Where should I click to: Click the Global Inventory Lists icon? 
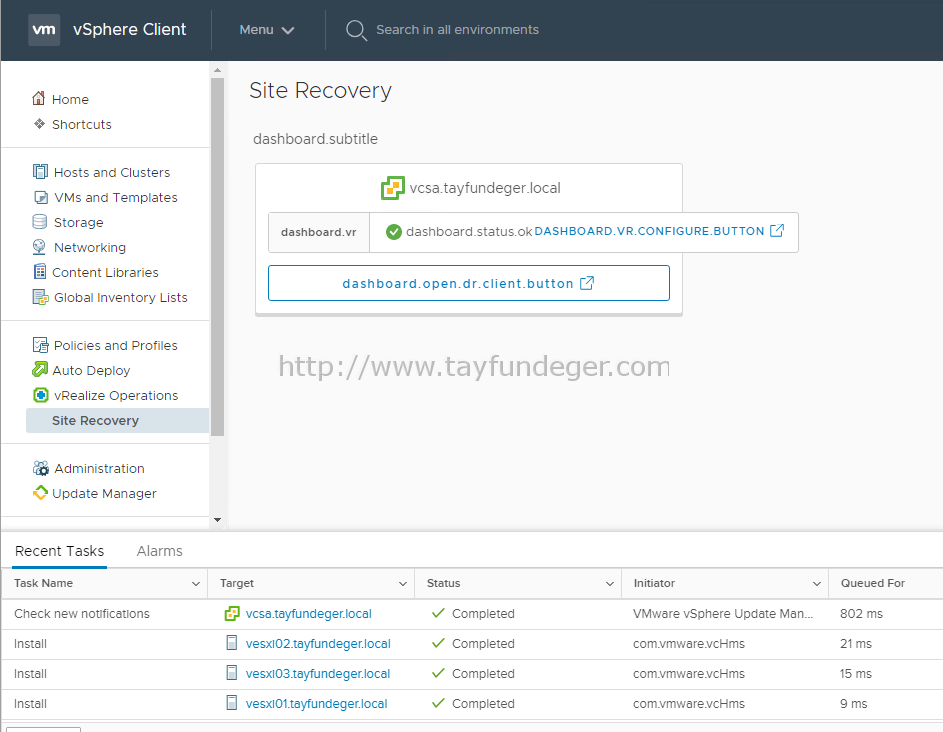[x=40, y=297]
